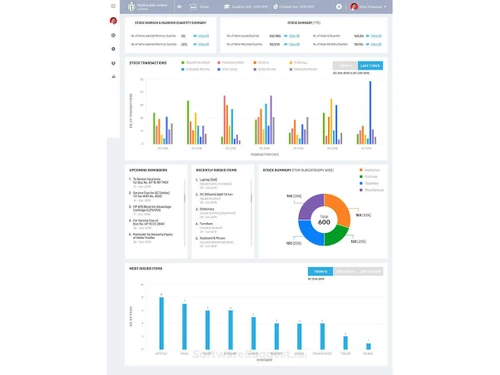Click the eye icon beside Maximum Quantity View All

(x=195, y=44)
